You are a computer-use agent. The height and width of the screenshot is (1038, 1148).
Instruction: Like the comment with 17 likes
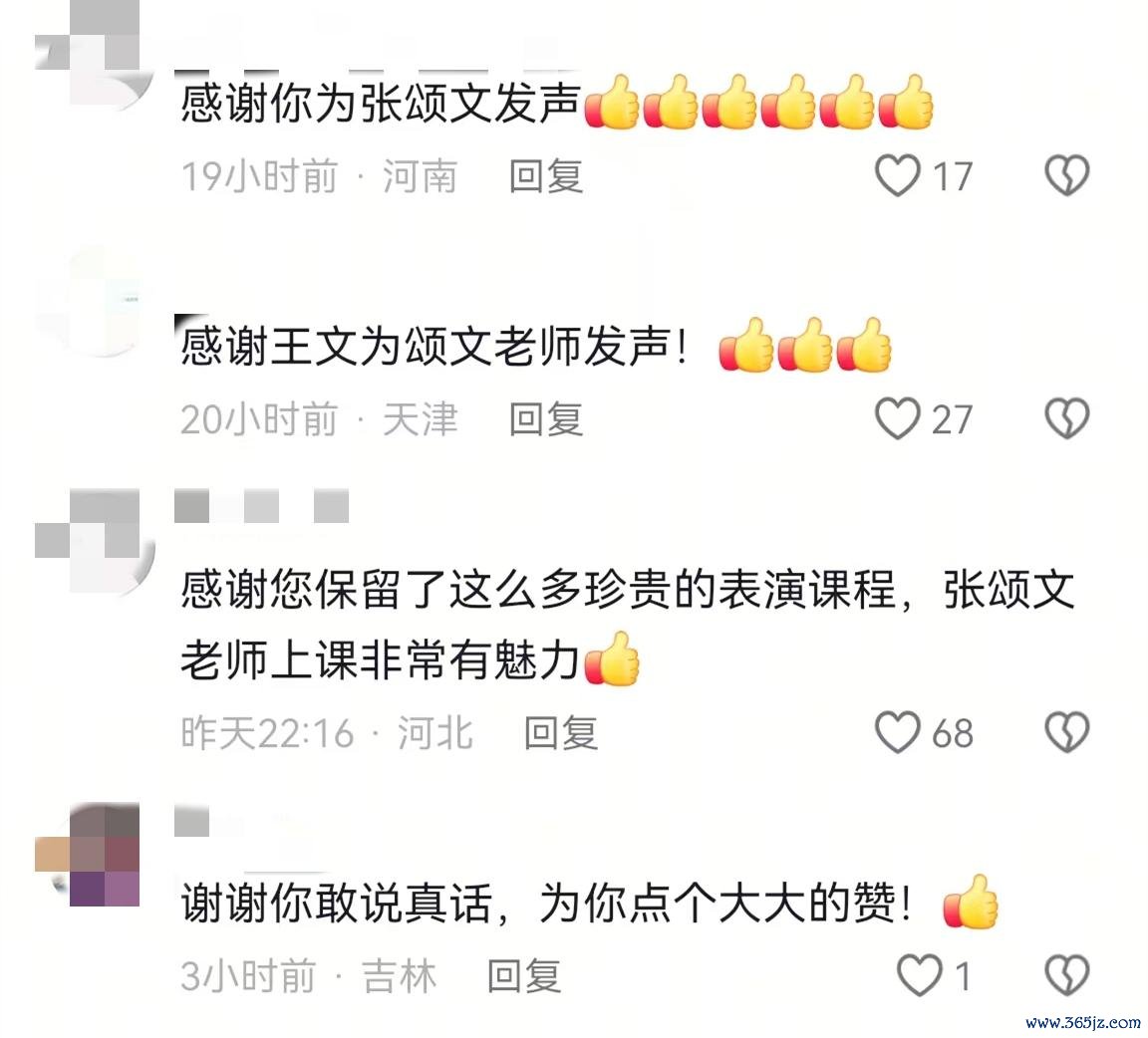pos(898,175)
